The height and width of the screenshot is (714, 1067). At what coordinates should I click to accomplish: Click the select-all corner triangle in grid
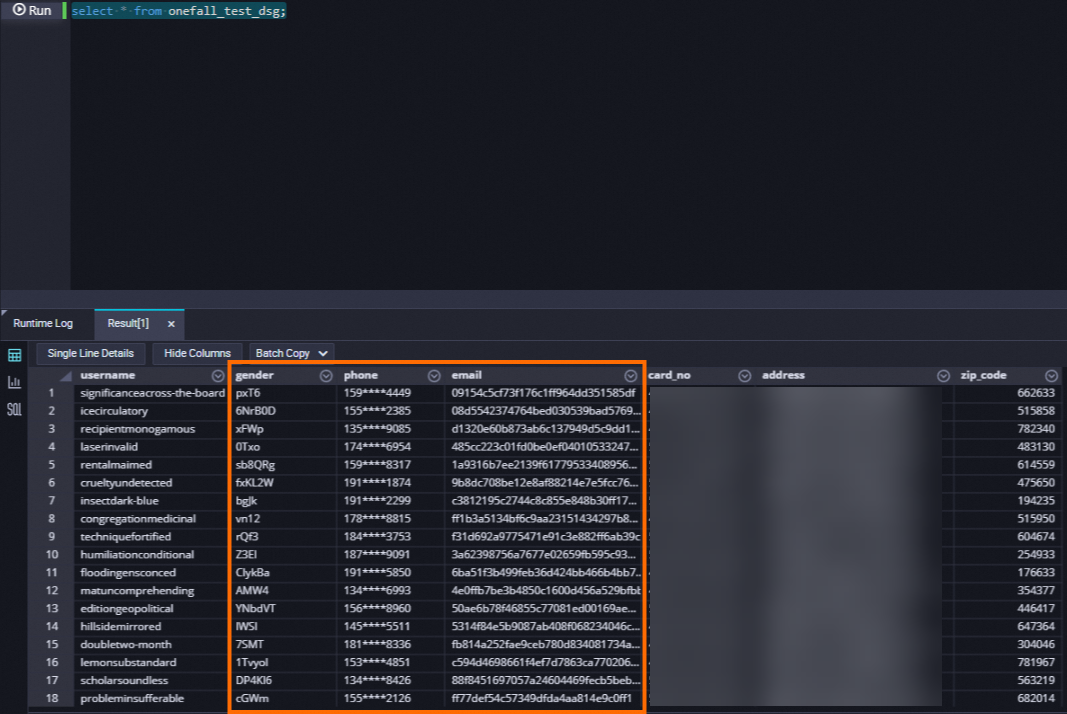(x=66, y=376)
